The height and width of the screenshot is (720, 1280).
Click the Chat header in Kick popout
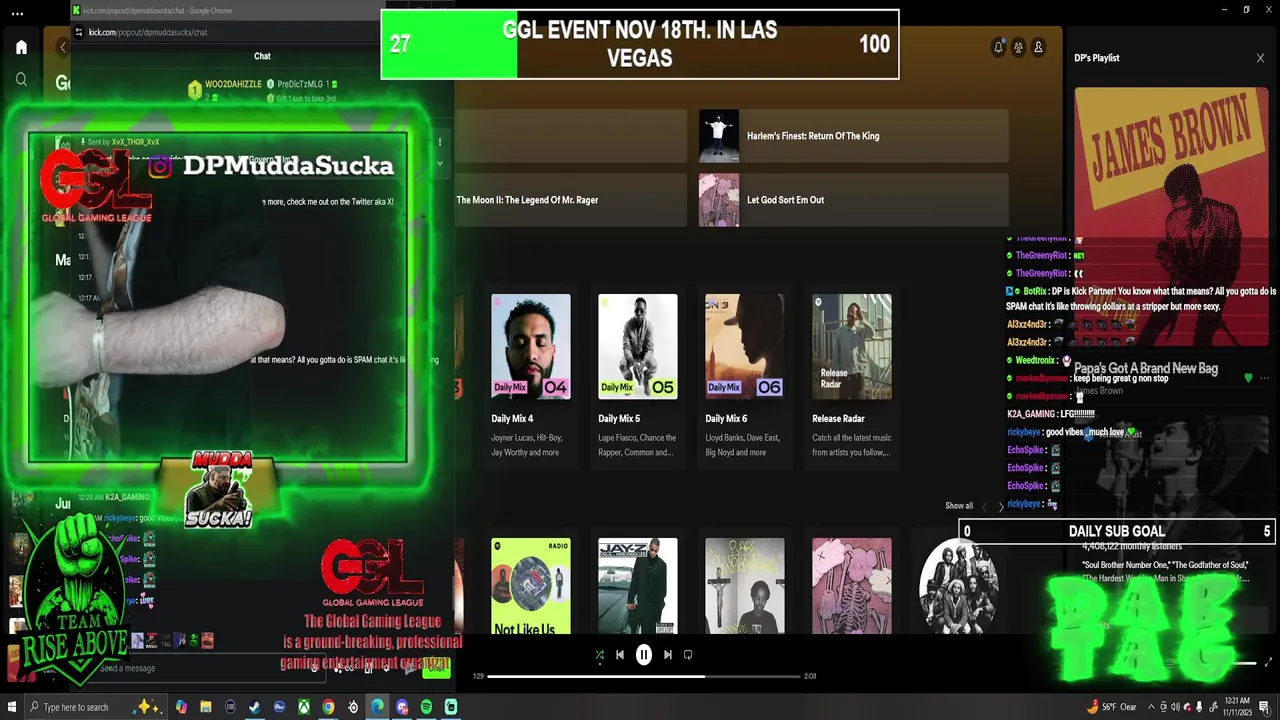262,56
